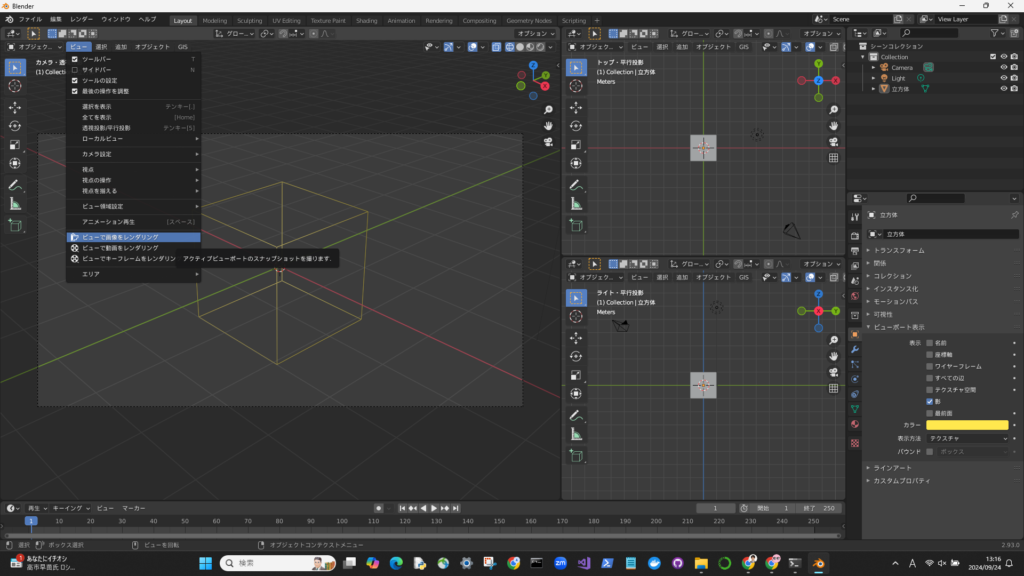Open the キーイング menu in the timeline
1024x576 pixels.
pyautogui.click(x=69, y=508)
